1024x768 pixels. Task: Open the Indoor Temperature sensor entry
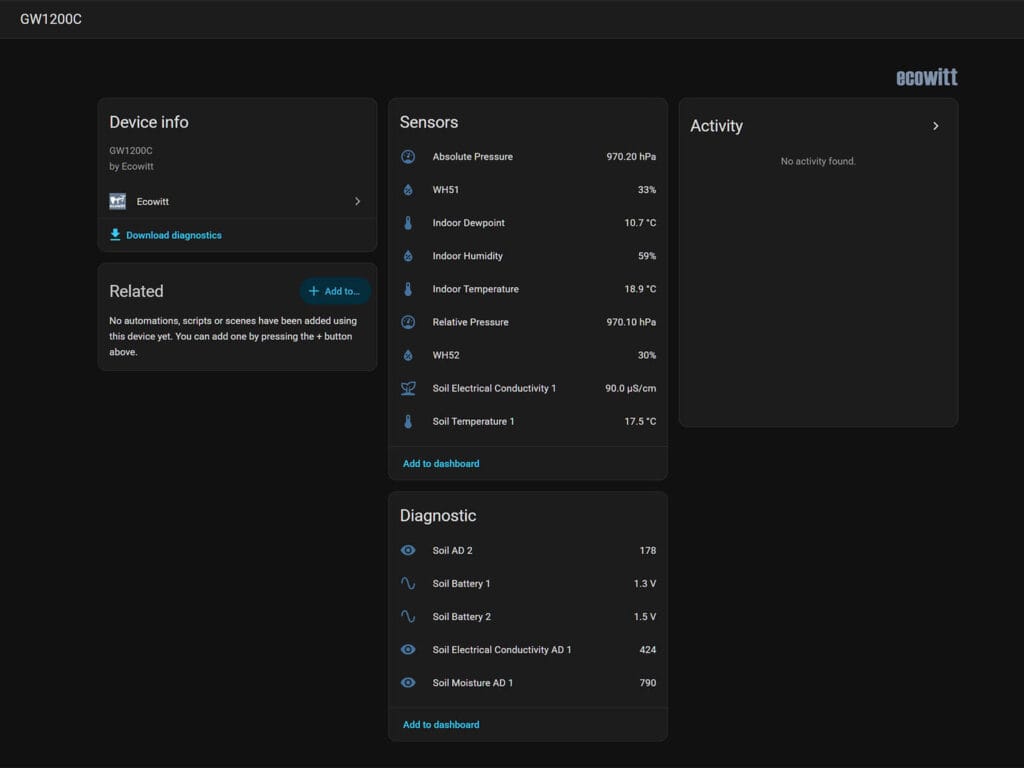[x=528, y=289]
